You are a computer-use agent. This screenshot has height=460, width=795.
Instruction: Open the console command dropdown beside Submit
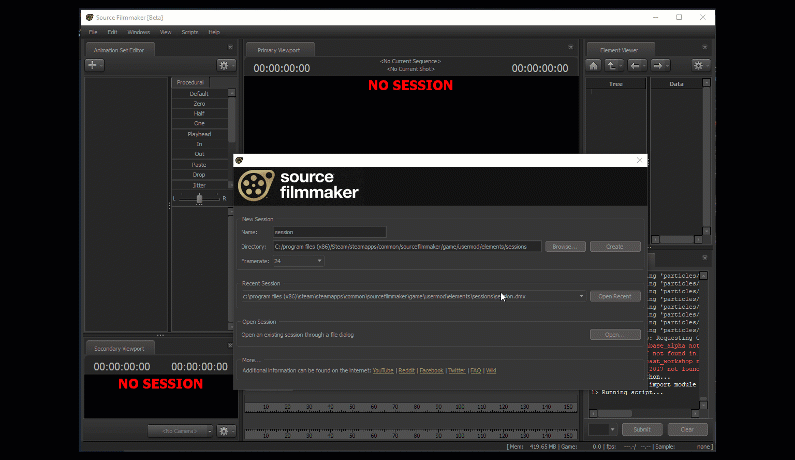pos(612,430)
